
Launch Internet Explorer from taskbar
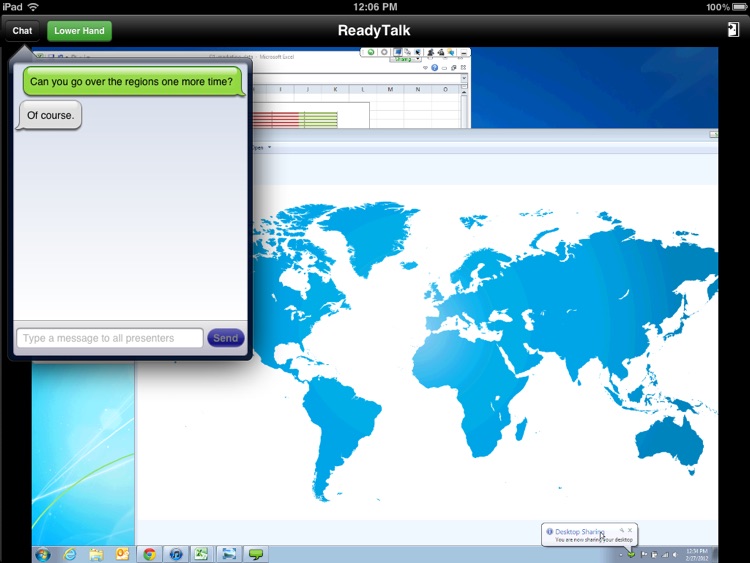70,554
